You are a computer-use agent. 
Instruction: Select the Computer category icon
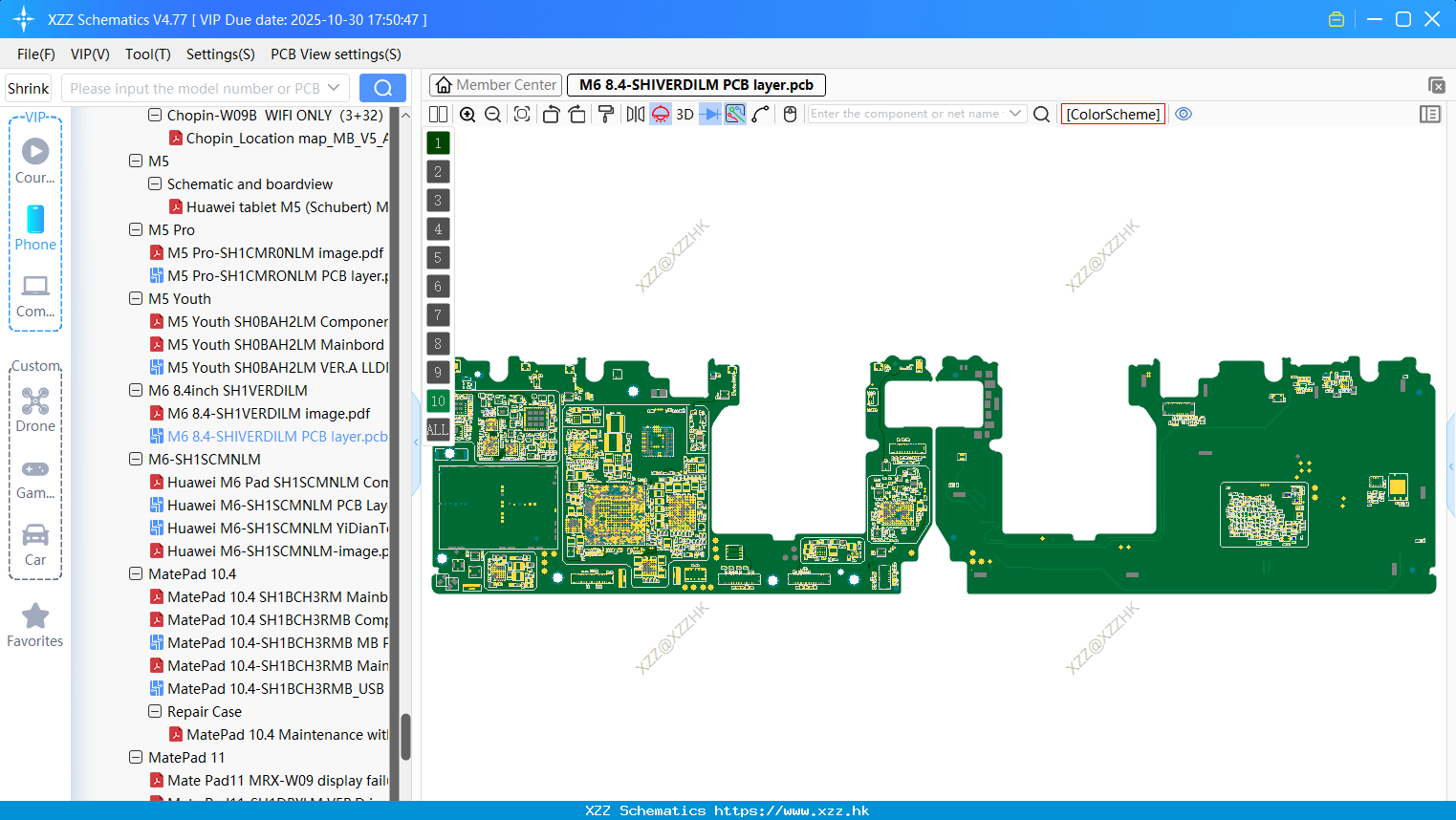(35, 295)
